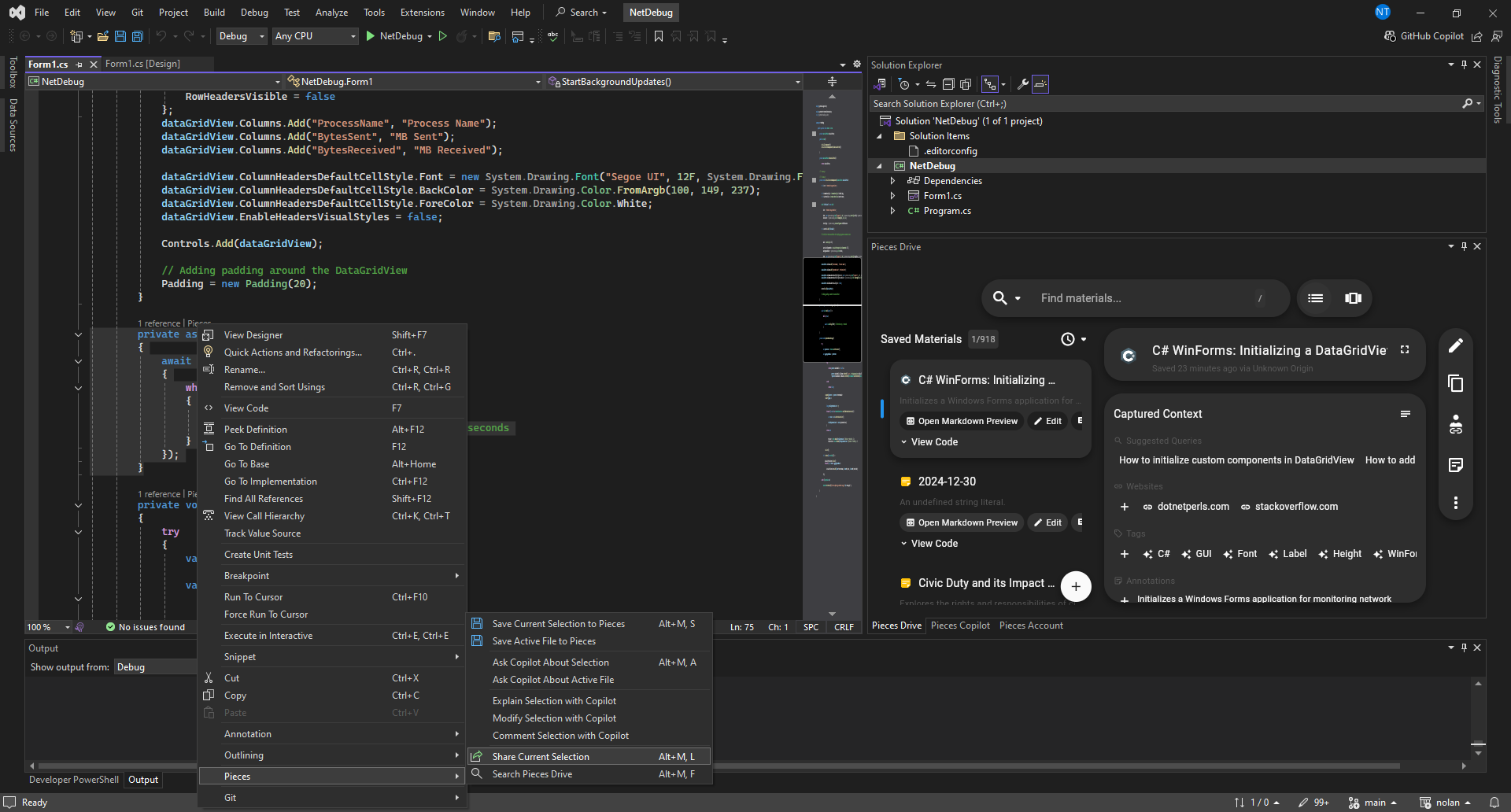The height and width of the screenshot is (812, 1511).
Task: Open the three-dot more menu in Pieces sidebar
Action: tap(1456, 503)
